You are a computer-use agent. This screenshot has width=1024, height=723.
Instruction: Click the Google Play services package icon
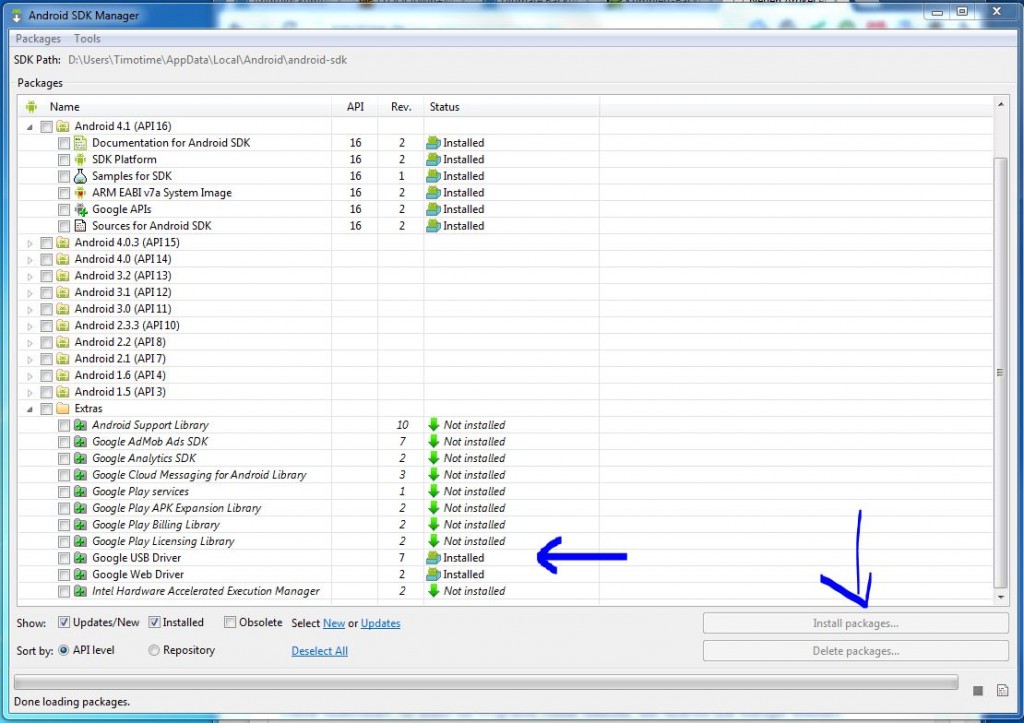point(80,491)
